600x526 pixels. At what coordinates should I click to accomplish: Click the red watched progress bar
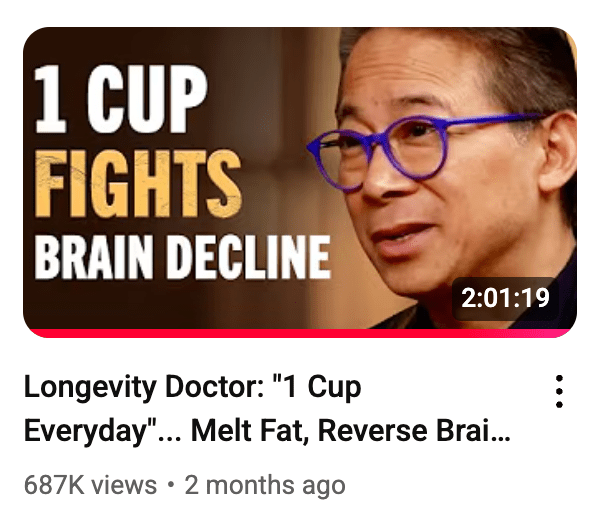(300, 333)
